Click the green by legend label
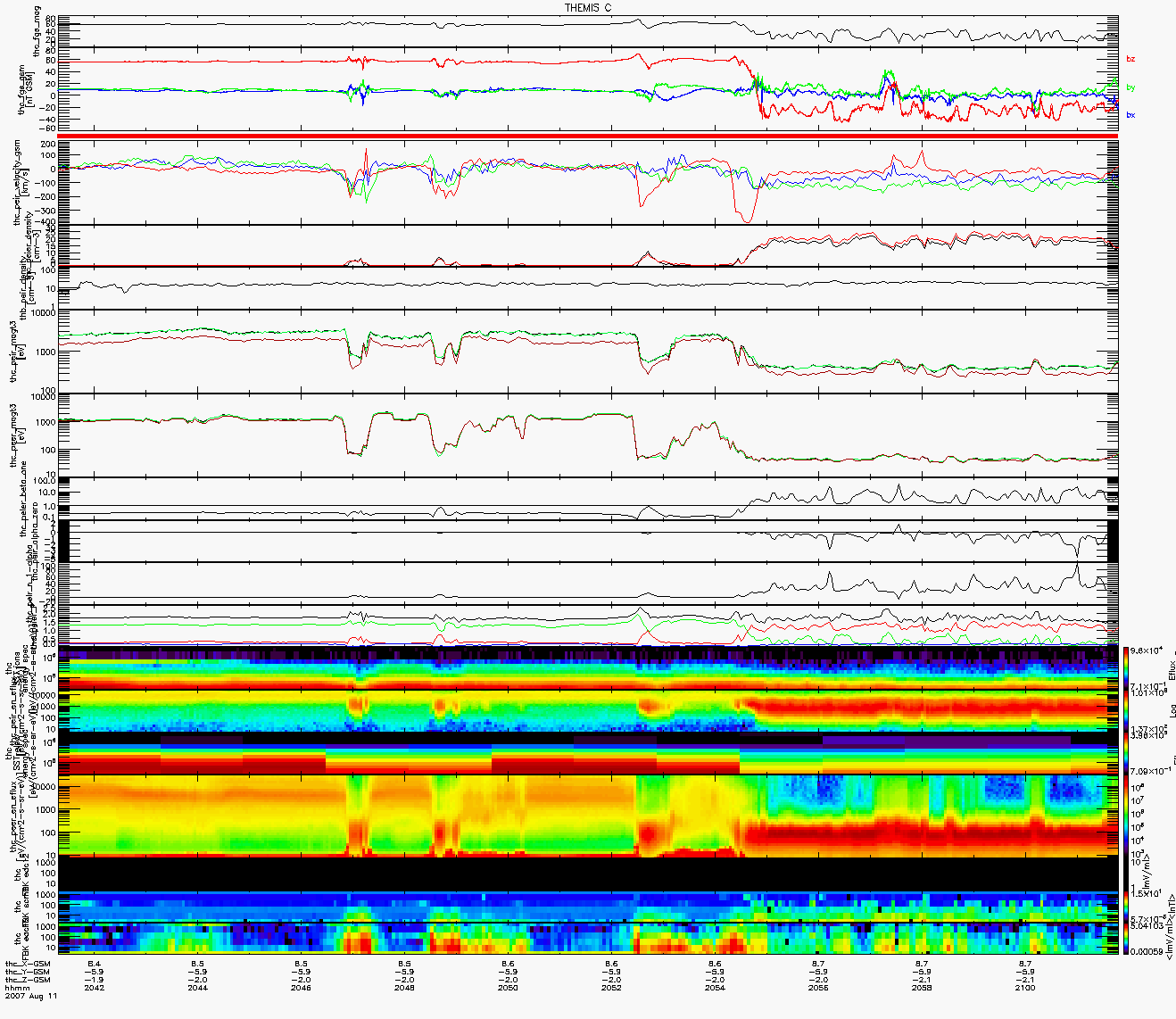 pyautogui.click(x=1130, y=87)
